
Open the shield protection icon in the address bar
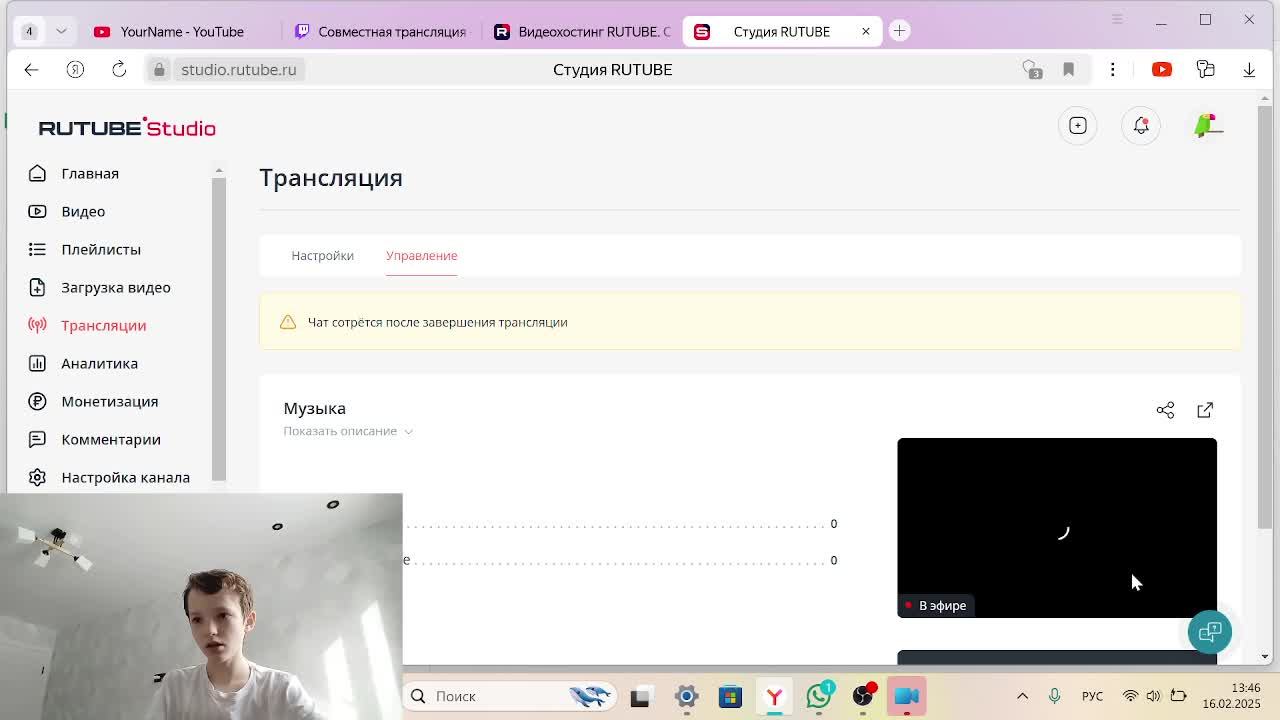click(x=1031, y=69)
